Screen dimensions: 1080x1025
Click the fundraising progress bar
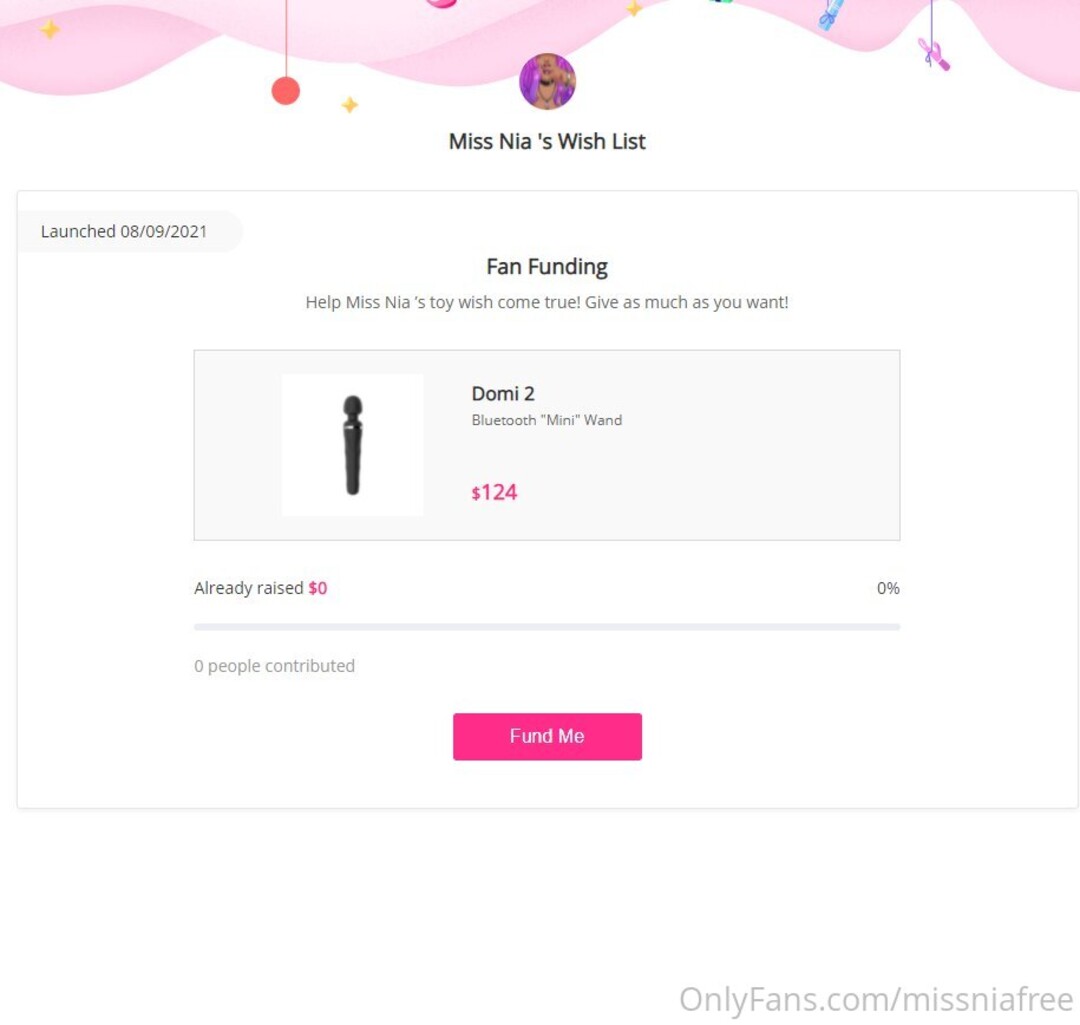[547, 627]
